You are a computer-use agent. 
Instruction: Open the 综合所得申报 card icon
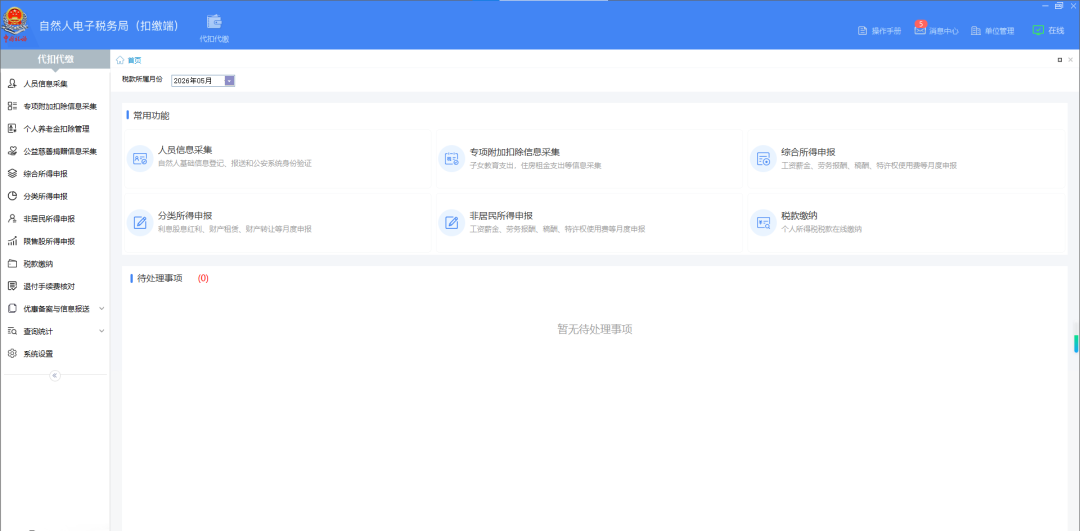763,159
